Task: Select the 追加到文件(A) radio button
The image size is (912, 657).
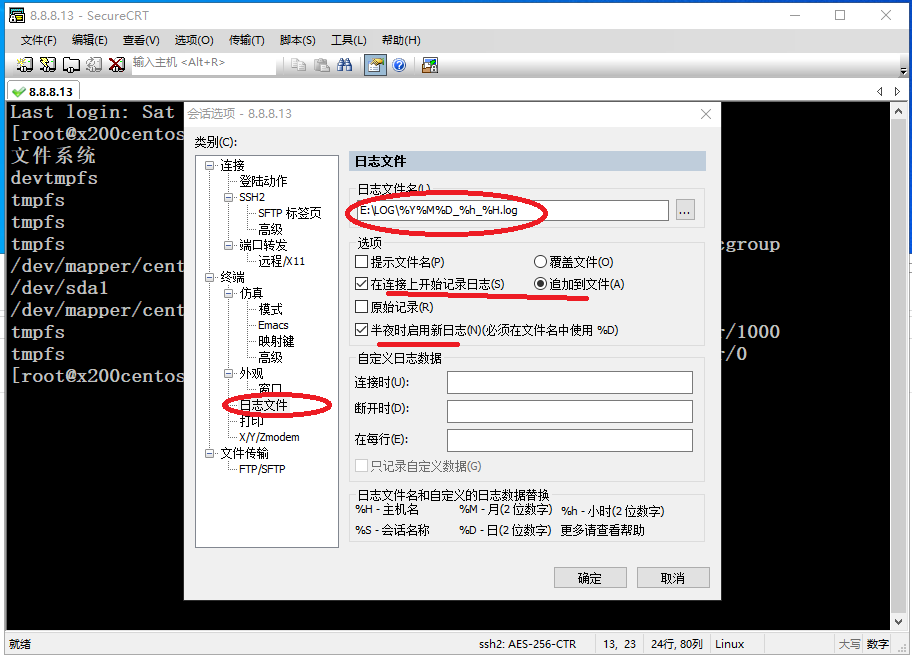Action: click(540, 284)
